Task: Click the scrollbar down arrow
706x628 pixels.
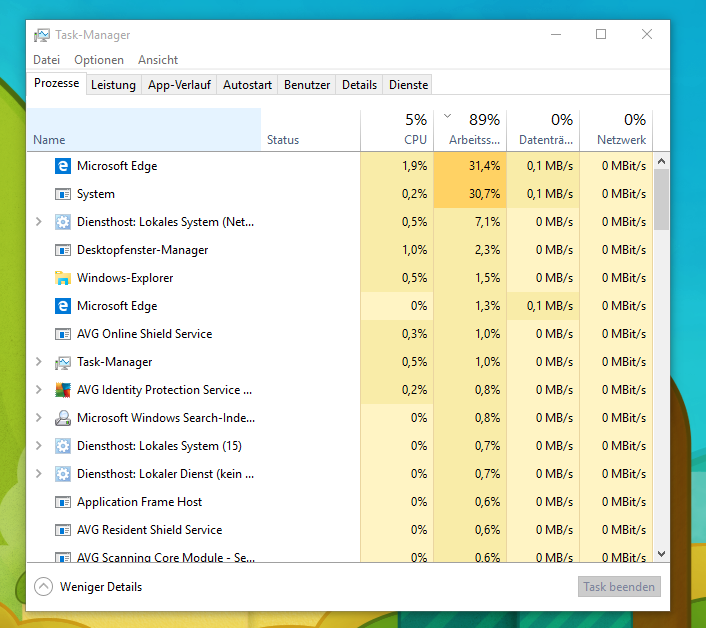Action: click(x=661, y=554)
